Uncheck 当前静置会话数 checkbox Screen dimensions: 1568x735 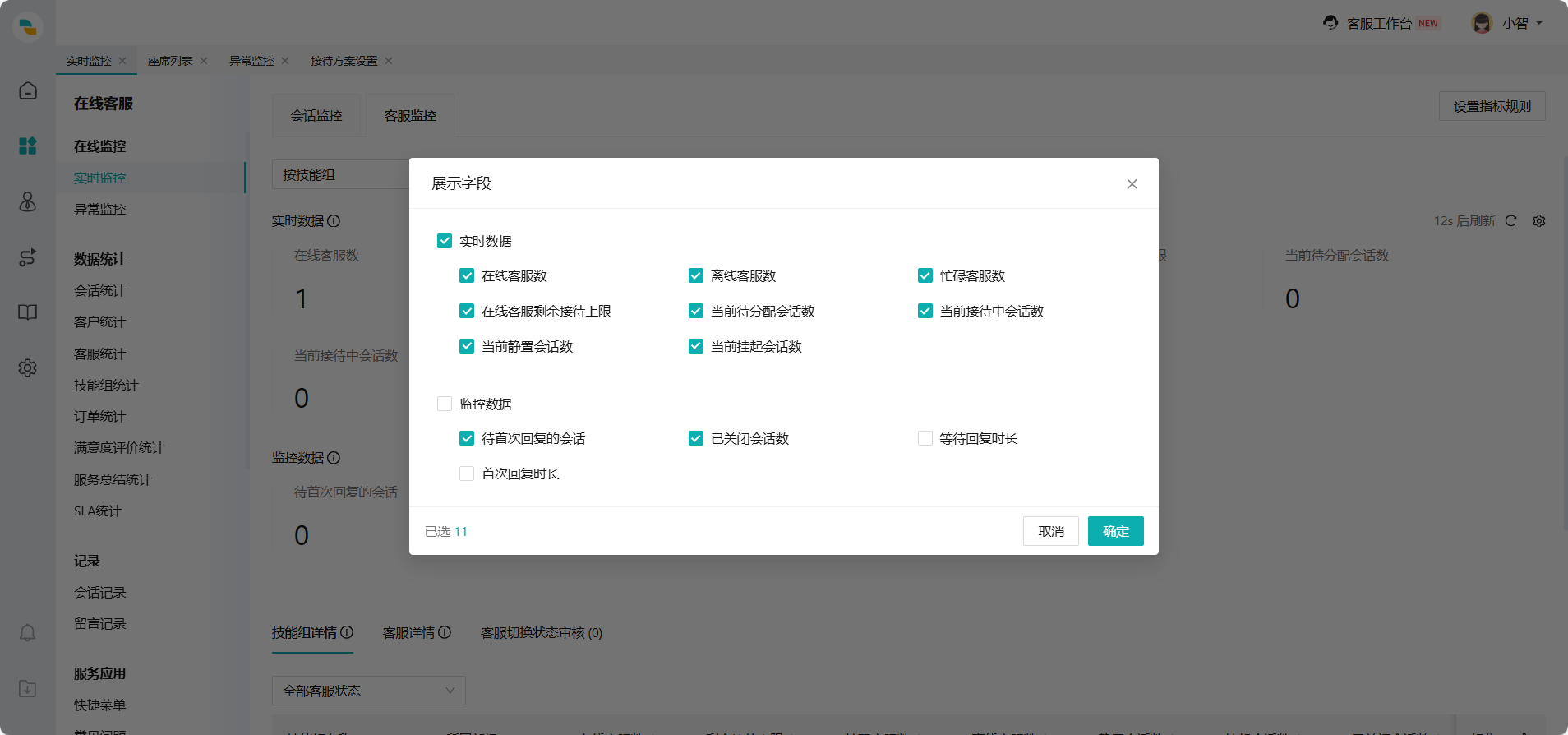[467, 346]
